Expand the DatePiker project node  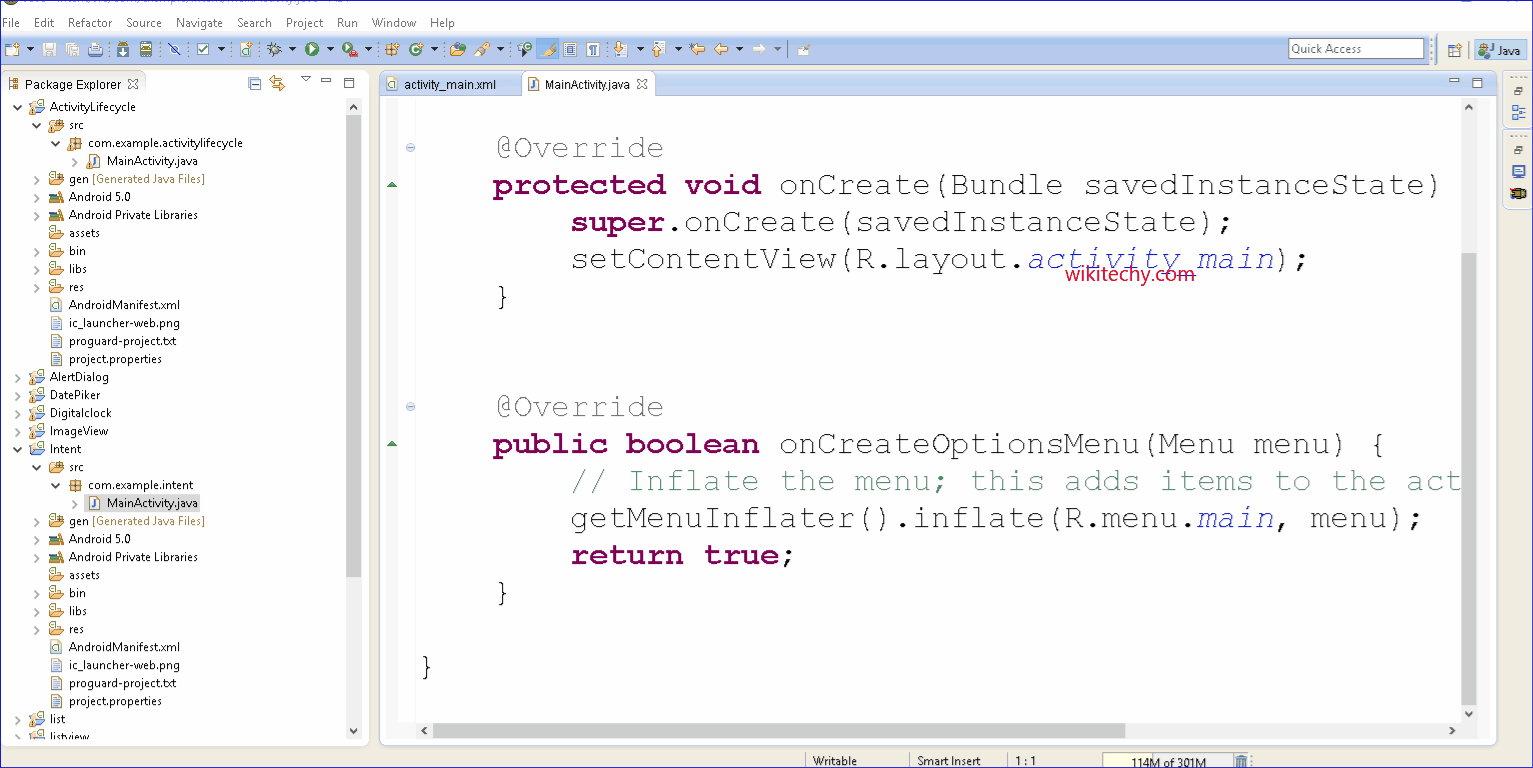point(18,395)
